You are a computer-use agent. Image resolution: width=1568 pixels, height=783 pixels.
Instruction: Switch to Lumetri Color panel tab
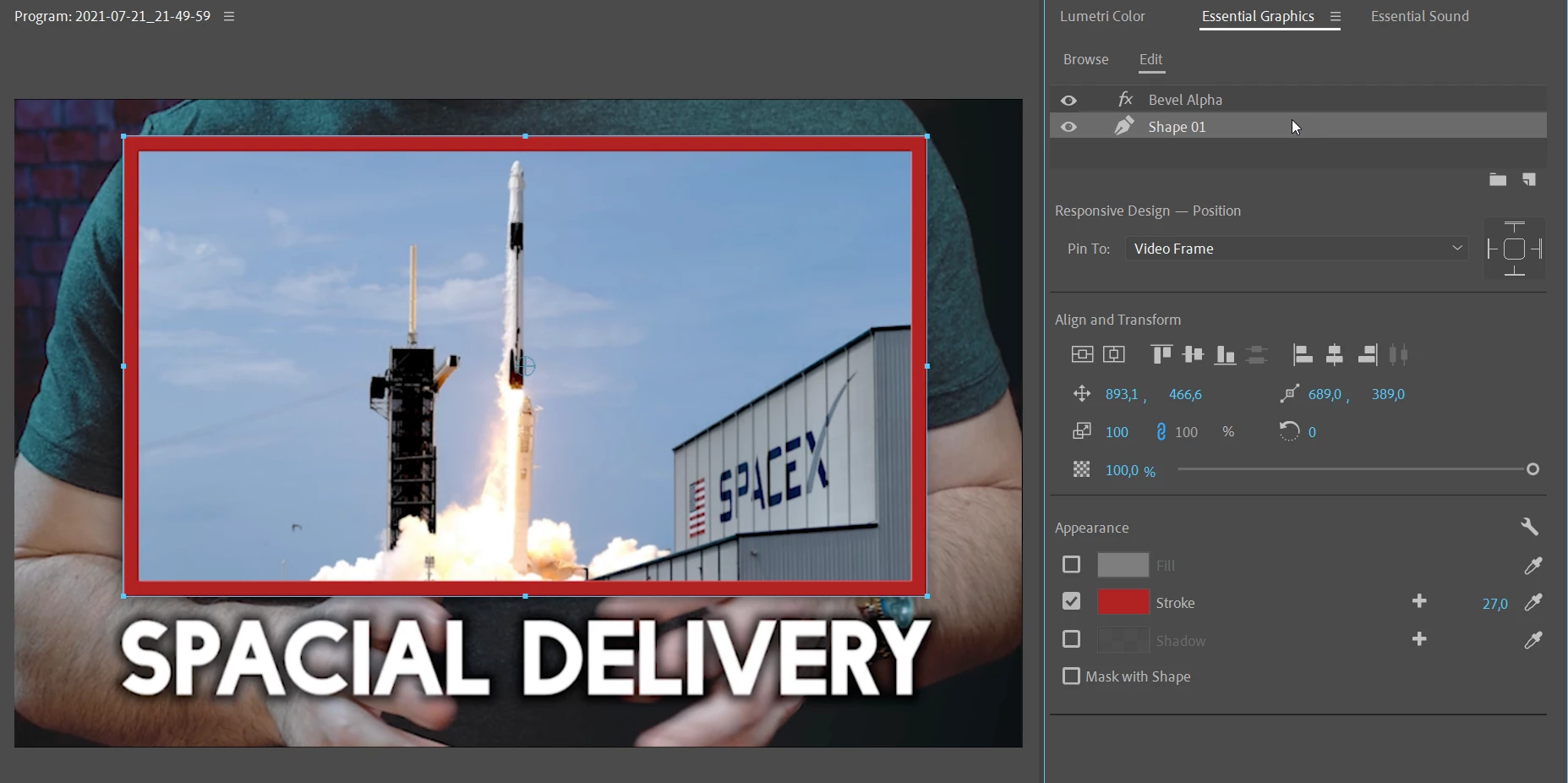pyautogui.click(x=1102, y=16)
